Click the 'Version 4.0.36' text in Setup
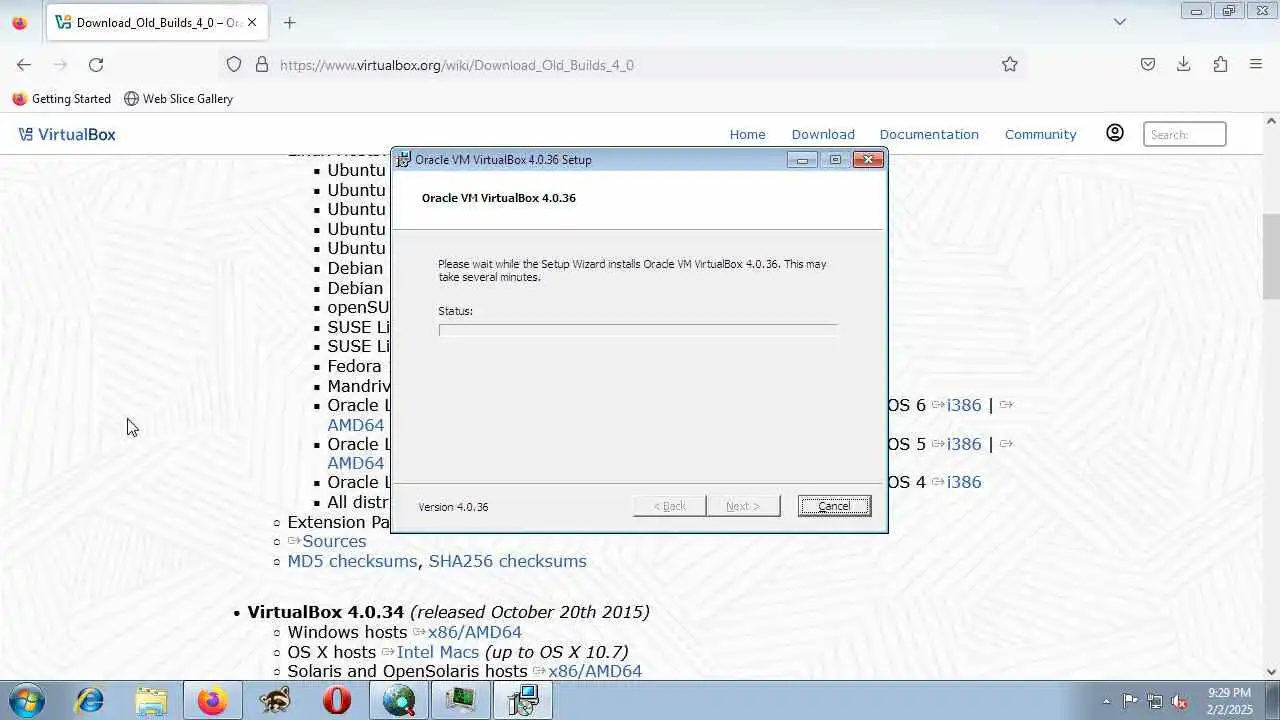The image size is (1280, 720). coord(453,507)
